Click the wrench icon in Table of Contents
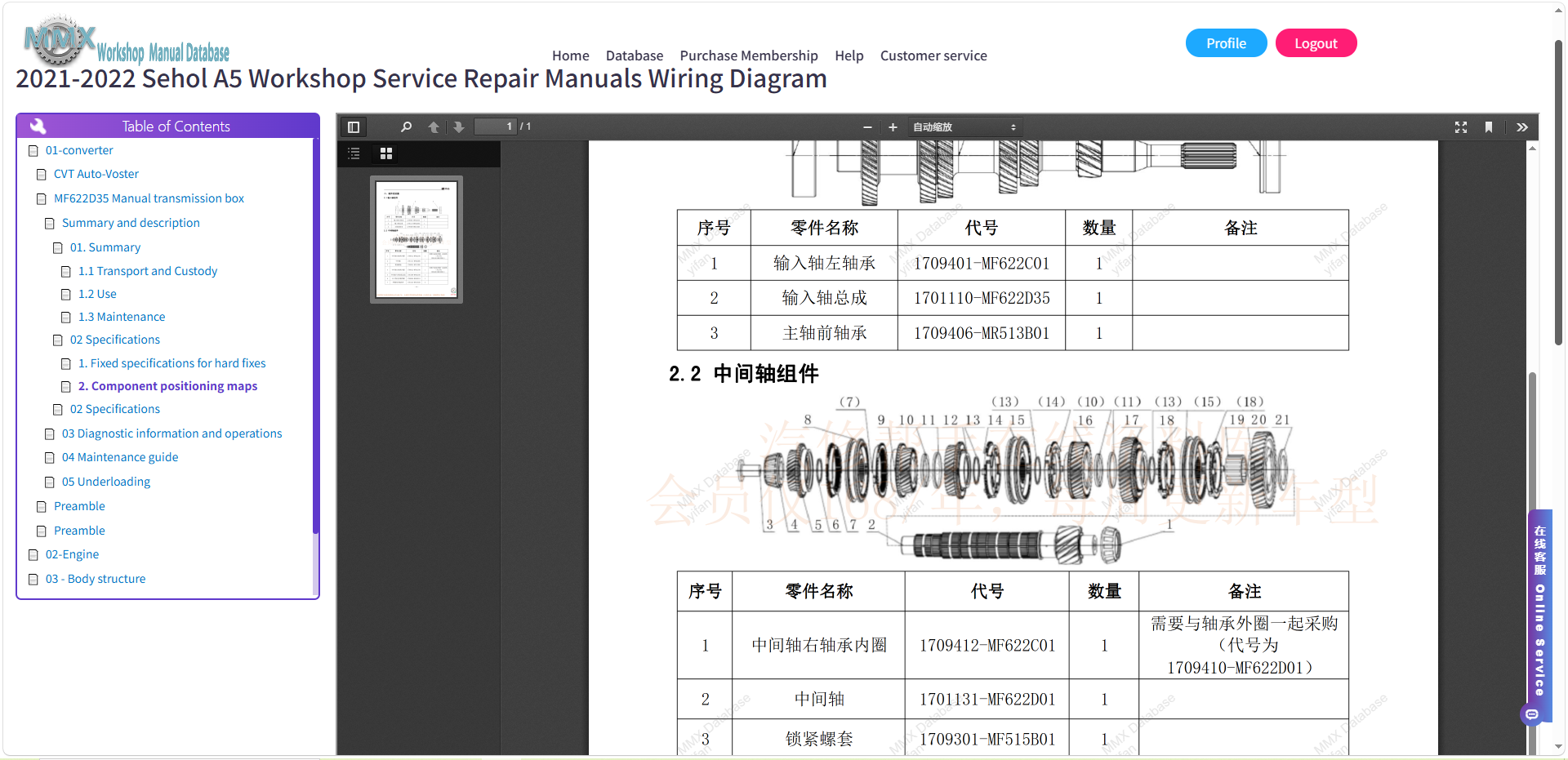The image size is (1568, 760). (x=38, y=127)
